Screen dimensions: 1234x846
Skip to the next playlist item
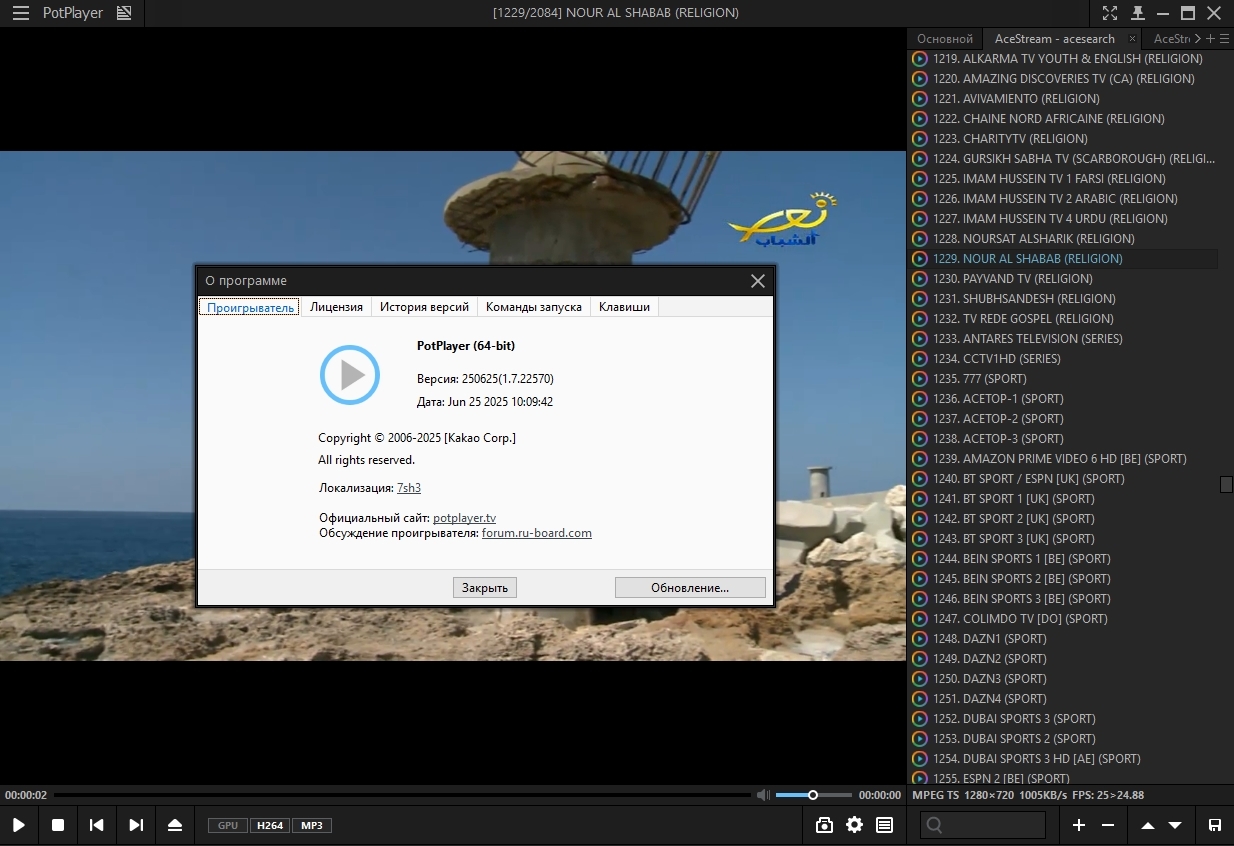click(x=136, y=825)
